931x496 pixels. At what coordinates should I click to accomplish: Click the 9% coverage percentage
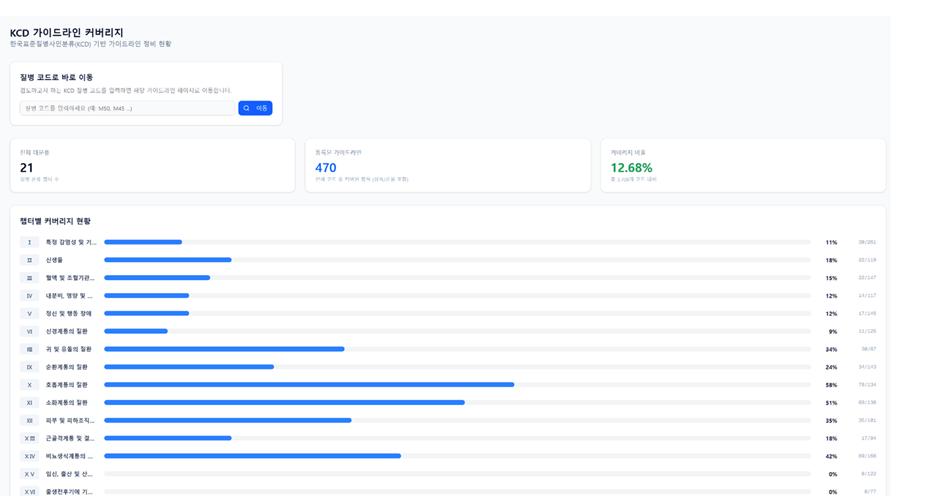833,331
